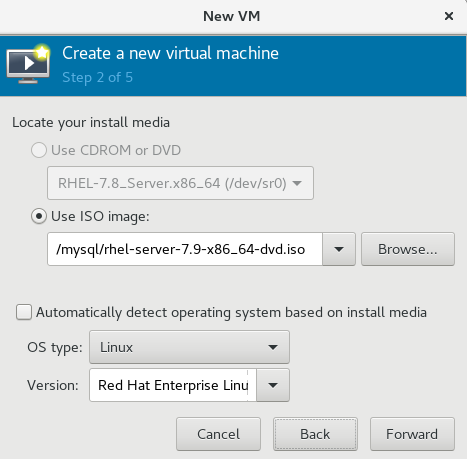Expand the Version dropdown arrow
The image size is (467, 459).
pos(273,385)
